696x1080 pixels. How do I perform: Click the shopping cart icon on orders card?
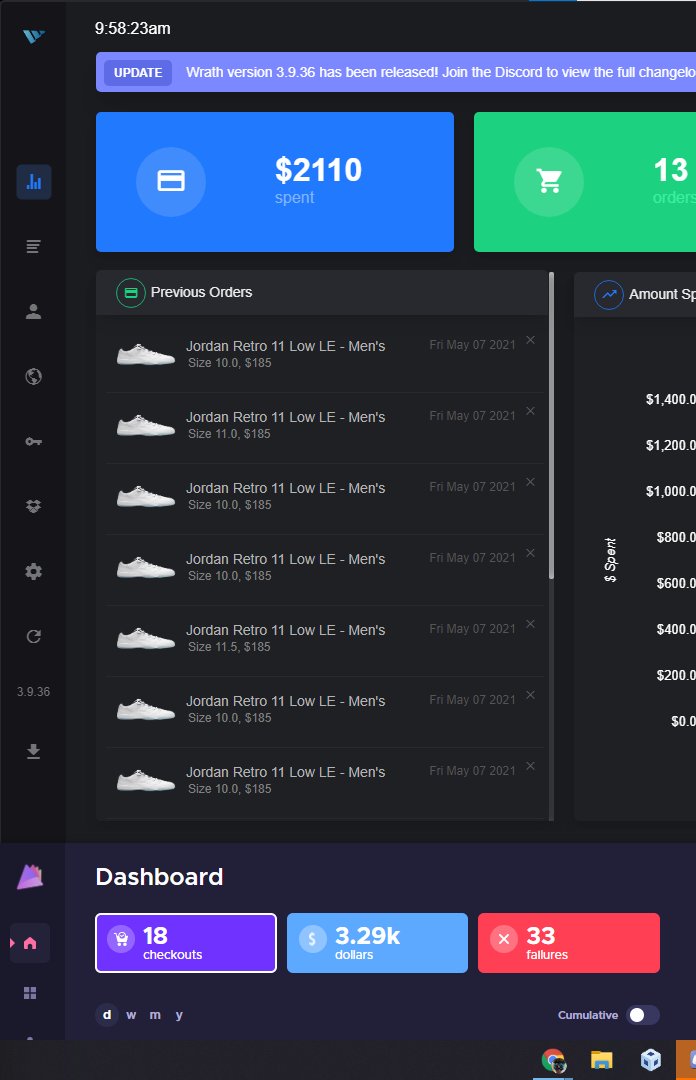click(549, 181)
